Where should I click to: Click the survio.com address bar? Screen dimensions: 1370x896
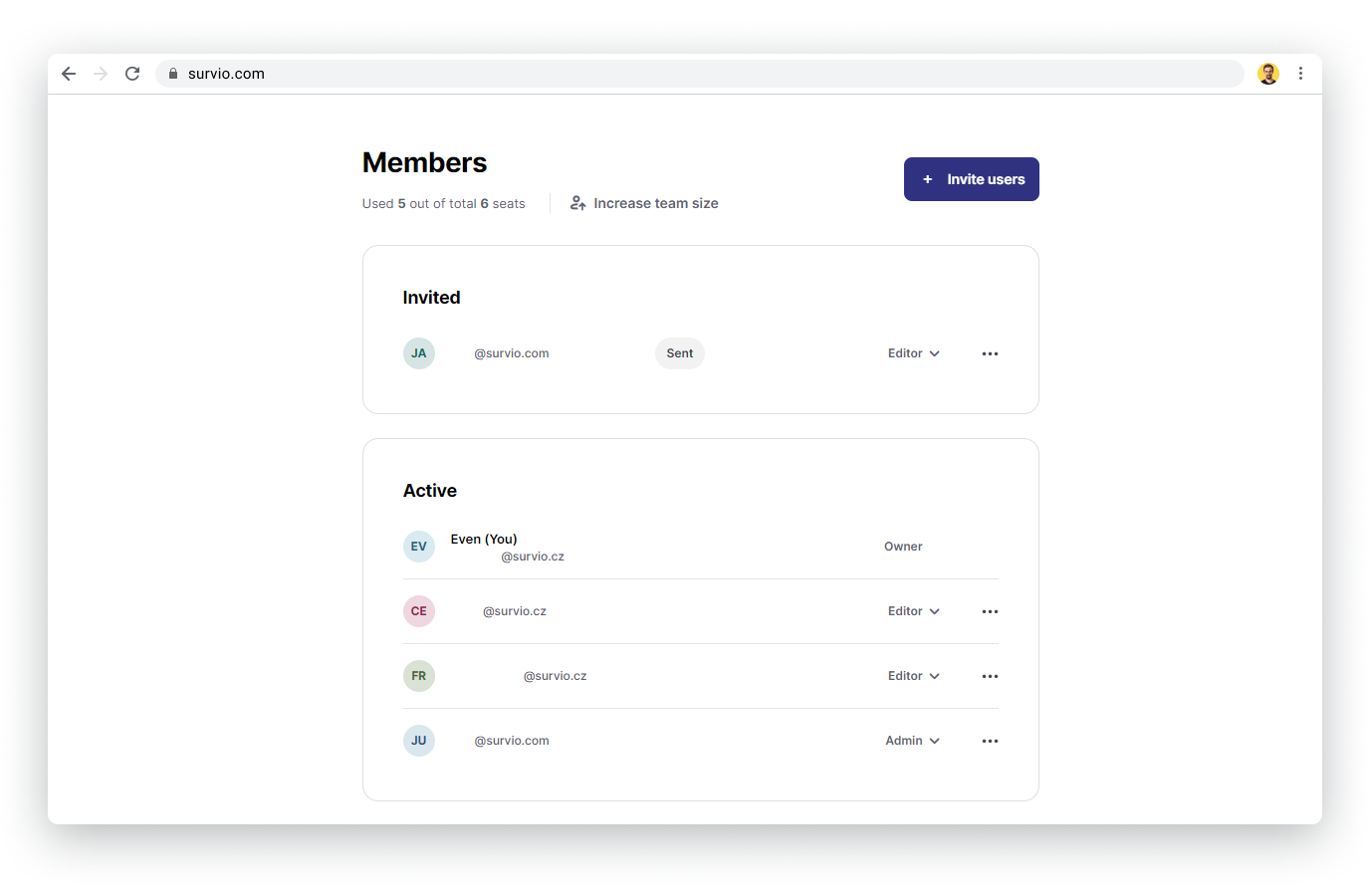699,74
